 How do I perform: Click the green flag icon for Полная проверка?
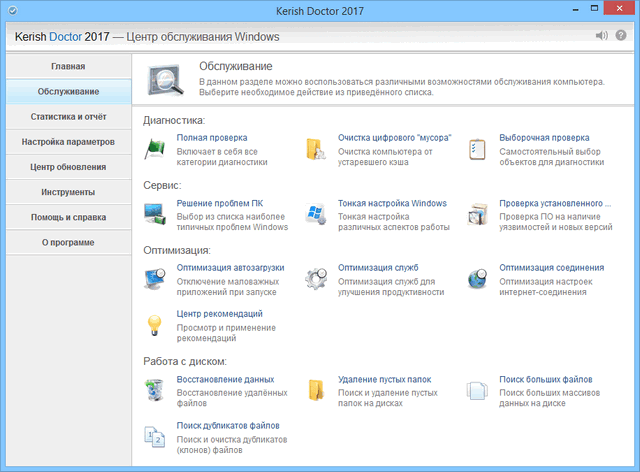156,148
